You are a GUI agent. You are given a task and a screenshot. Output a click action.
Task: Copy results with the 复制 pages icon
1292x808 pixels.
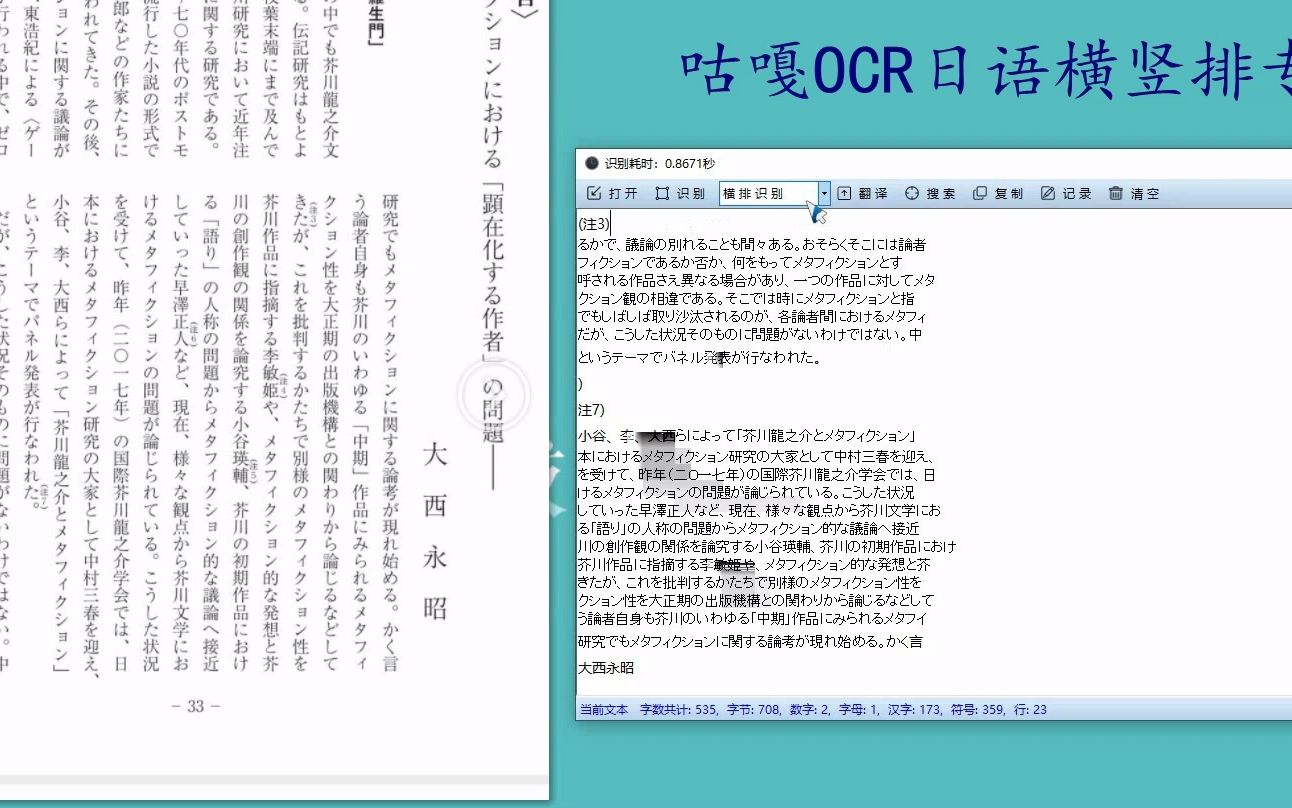pos(979,193)
